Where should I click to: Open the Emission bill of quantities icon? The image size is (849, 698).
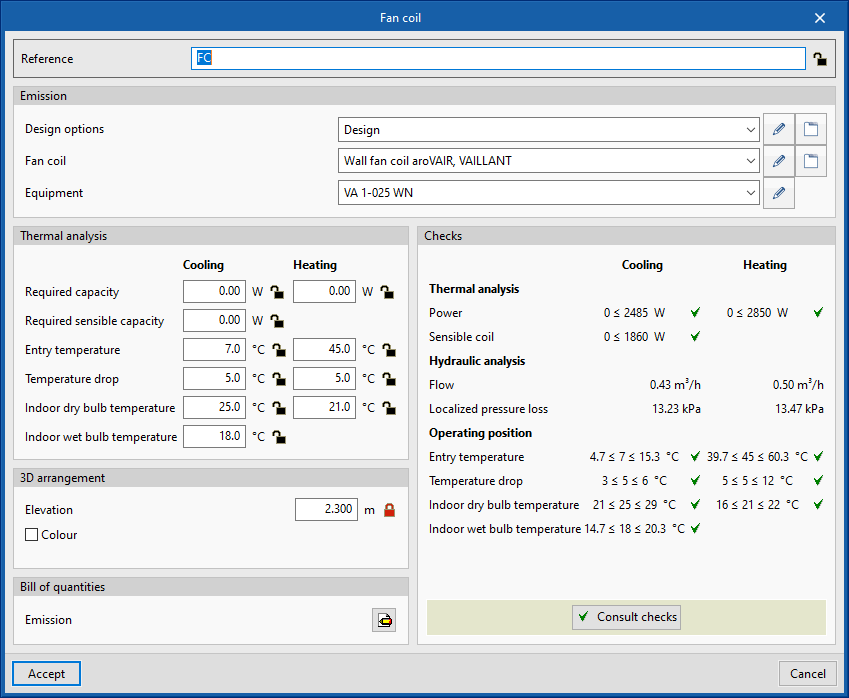click(x=384, y=620)
